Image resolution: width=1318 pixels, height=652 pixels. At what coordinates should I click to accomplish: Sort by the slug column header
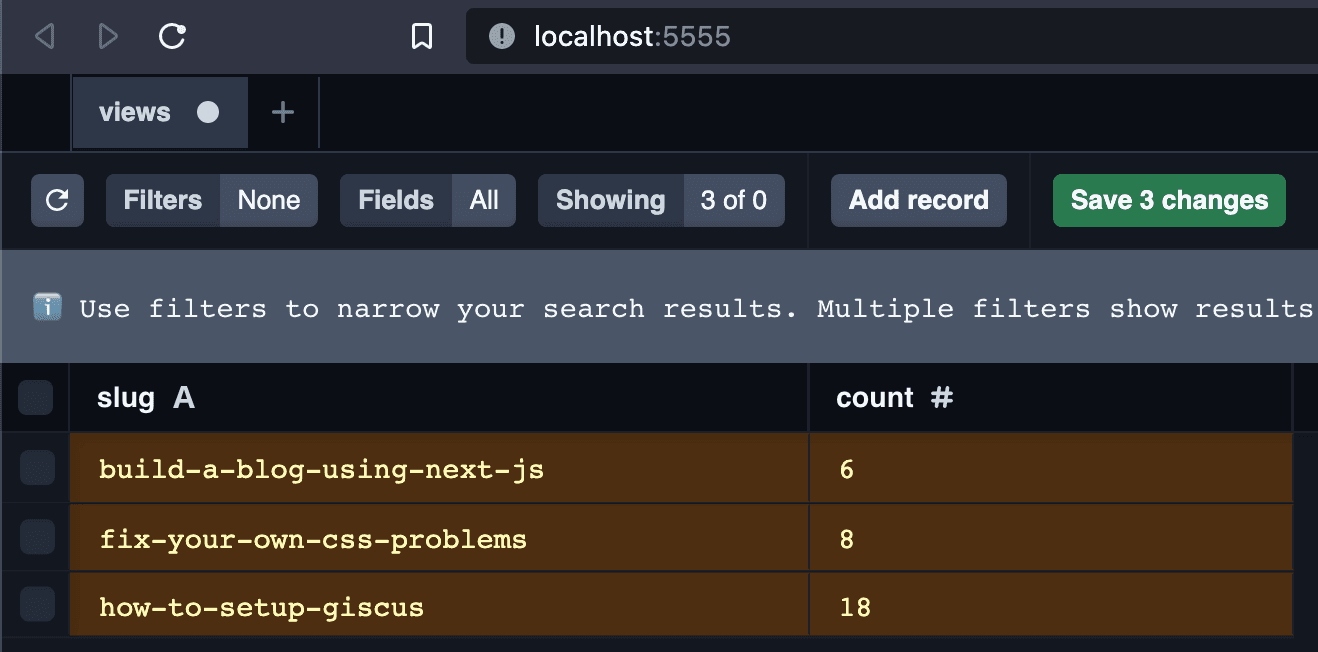tap(439, 398)
